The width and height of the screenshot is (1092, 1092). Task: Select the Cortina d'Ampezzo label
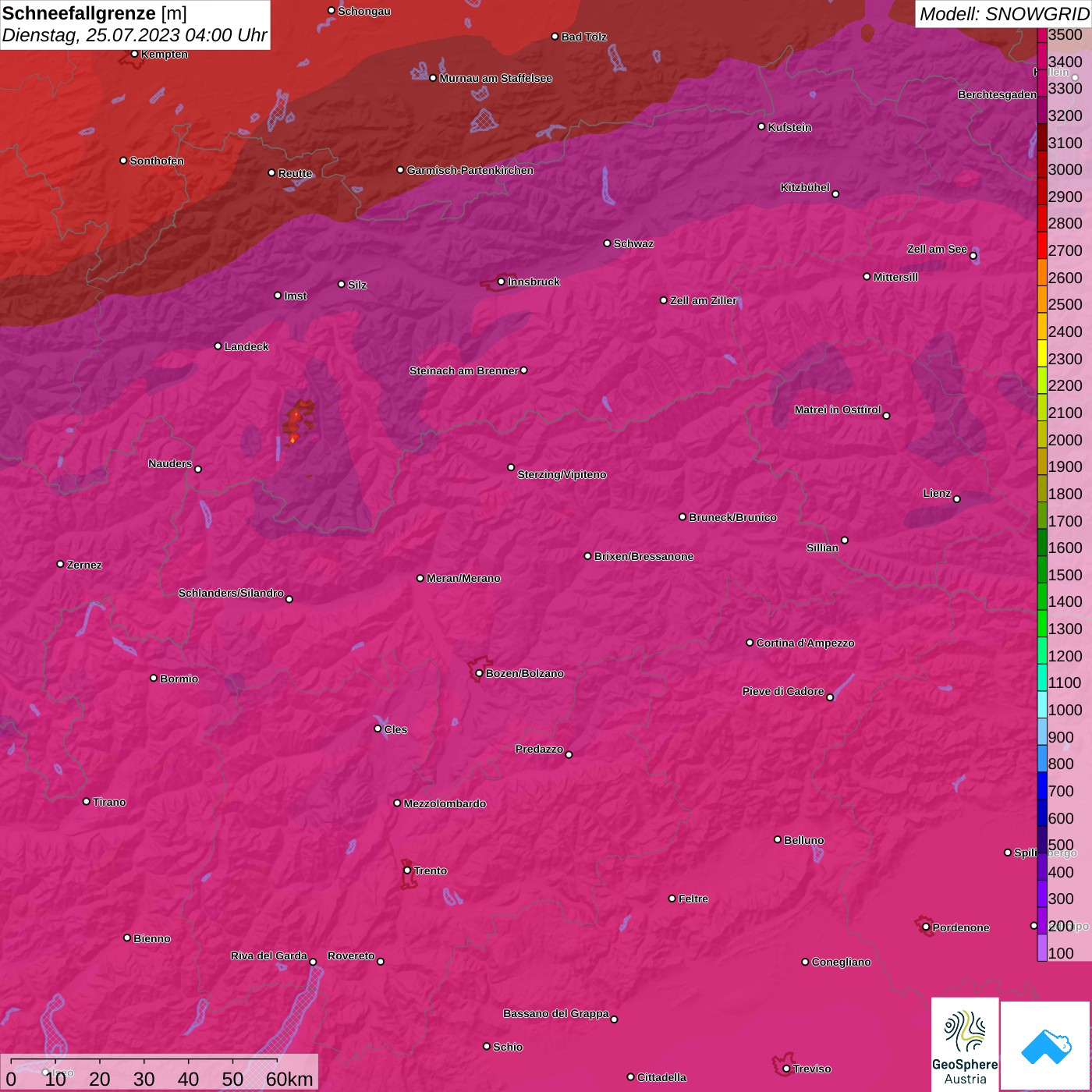tap(806, 643)
